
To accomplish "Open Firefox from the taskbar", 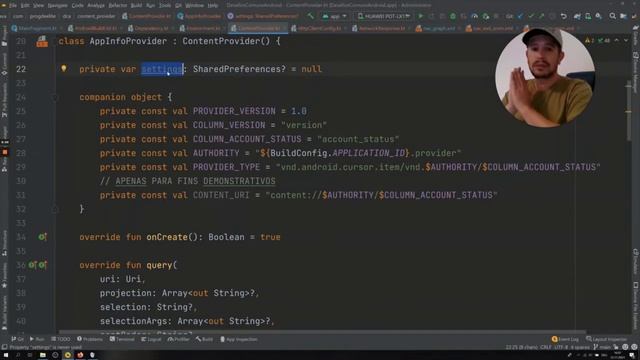I will coord(80,355).
